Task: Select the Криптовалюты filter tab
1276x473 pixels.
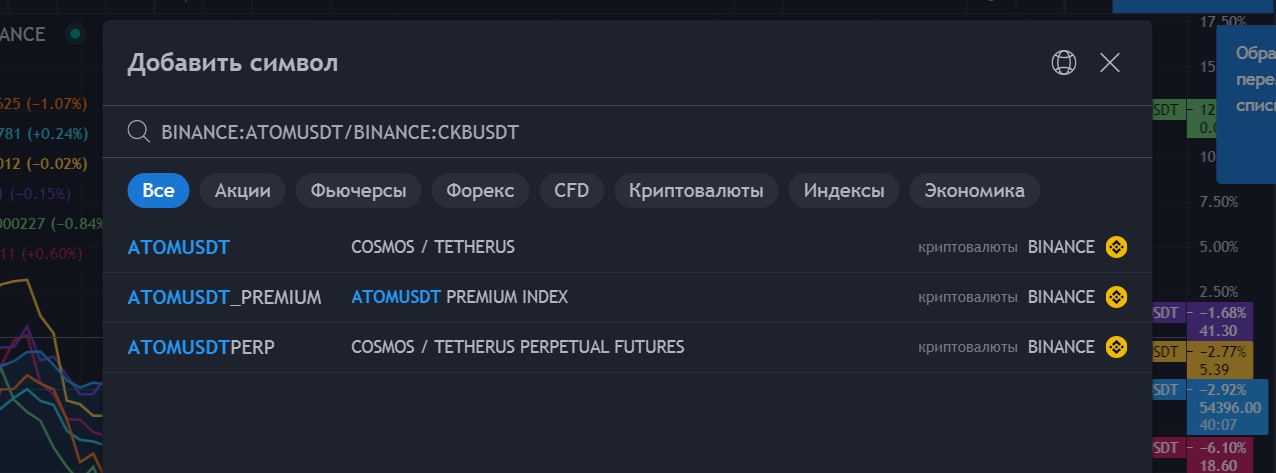Action: click(x=696, y=190)
